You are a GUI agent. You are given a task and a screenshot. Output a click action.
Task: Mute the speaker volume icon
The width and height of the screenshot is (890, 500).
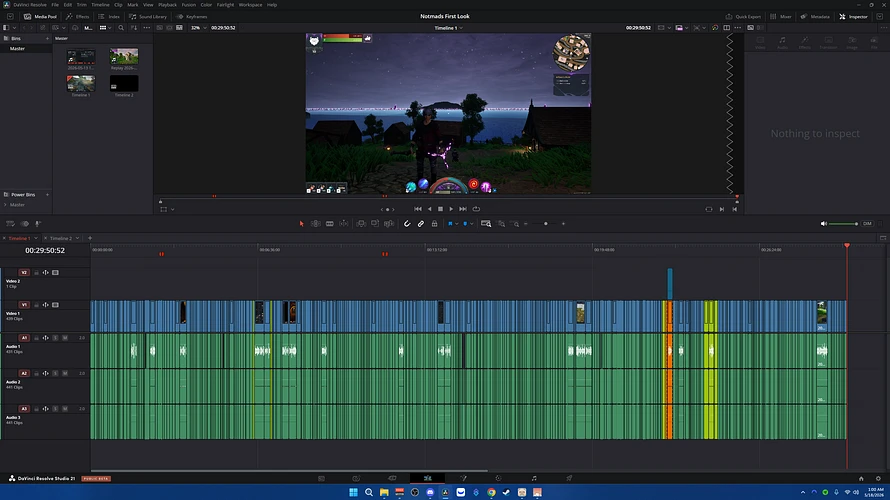point(824,224)
